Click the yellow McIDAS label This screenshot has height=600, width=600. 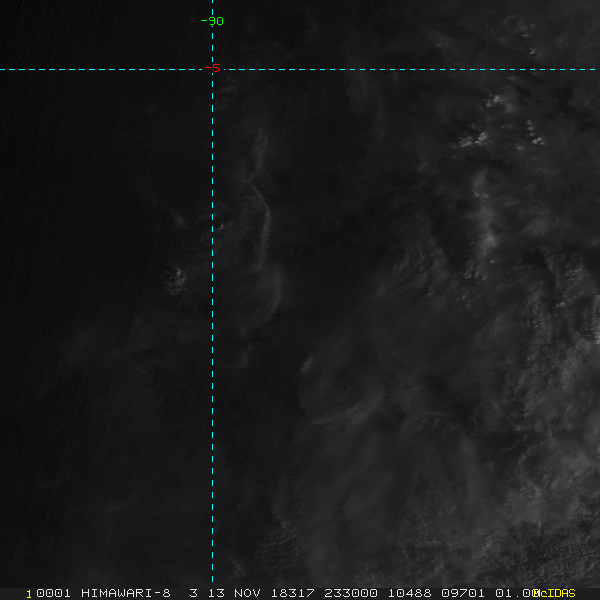pyautogui.click(x=554, y=593)
